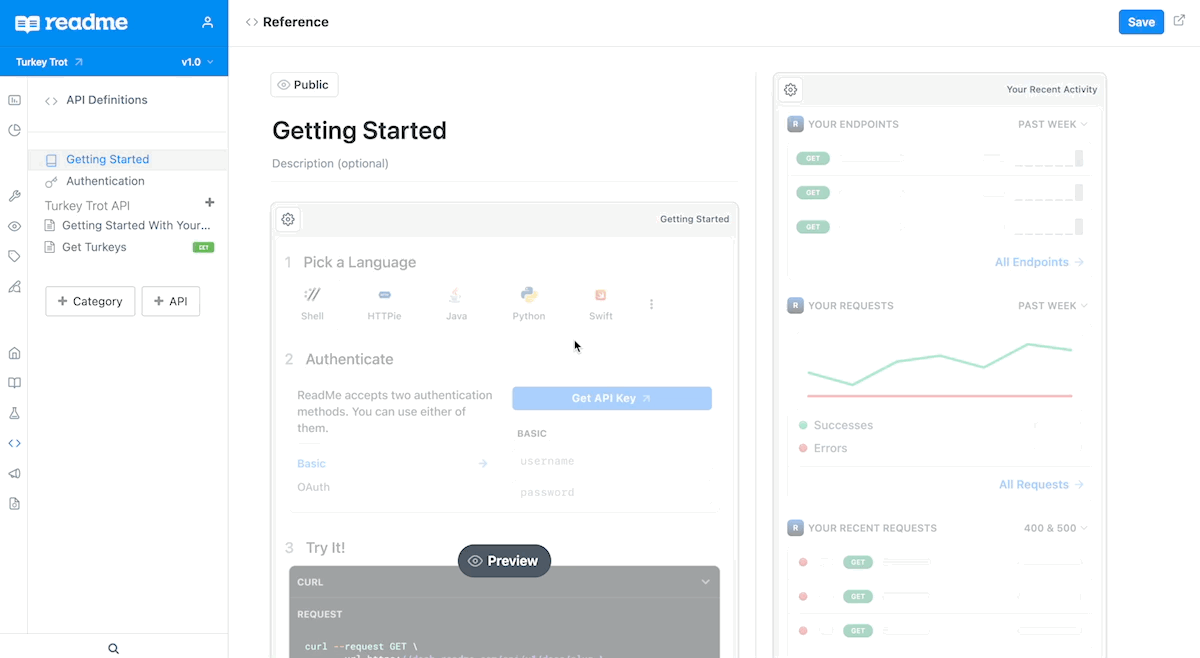Click the + API button
1200x658 pixels.
coord(171,301)
